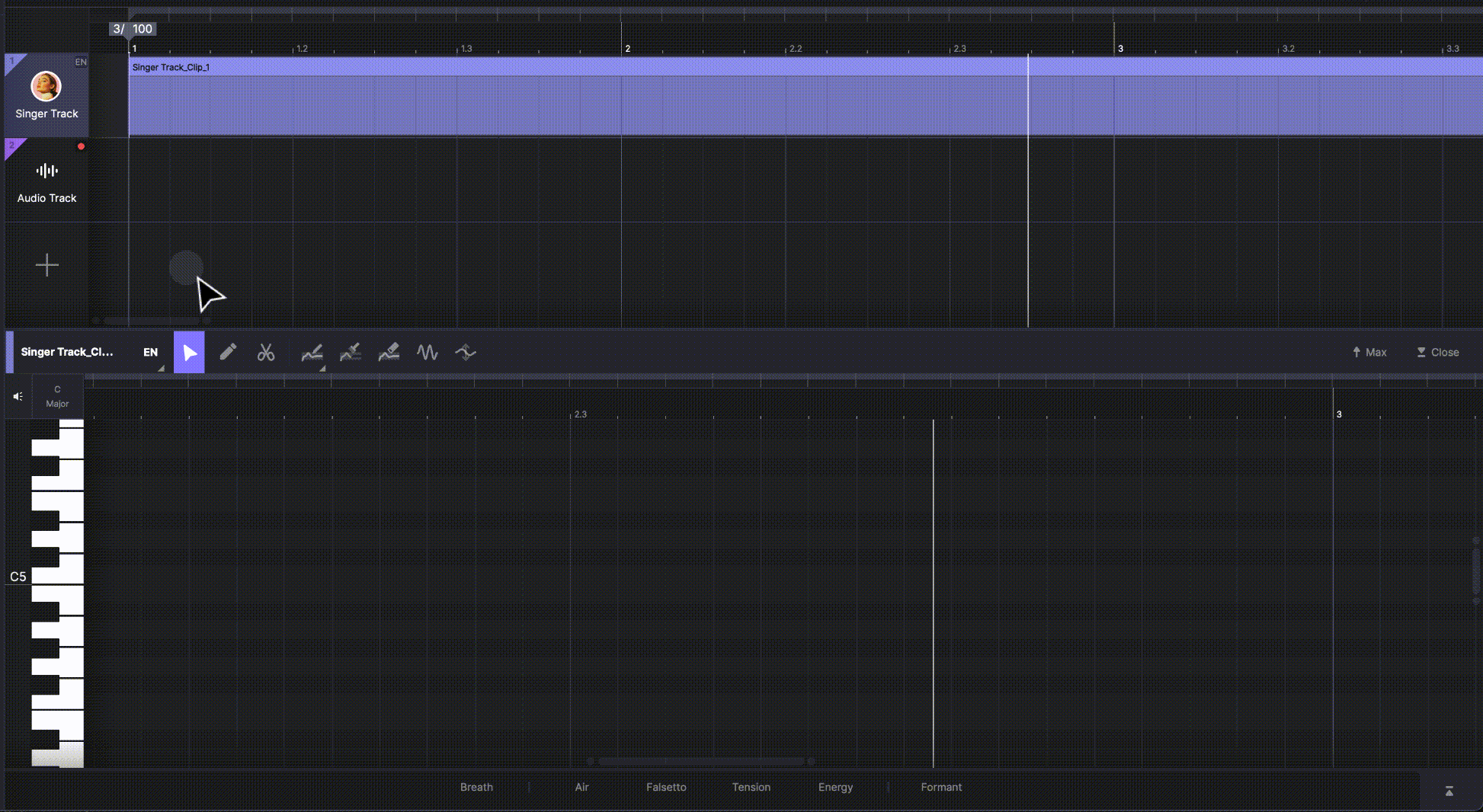Select the pointer arrow tool in piano roll
Viewport: 1483px width, 812px height.
click(x=189, y=352)
